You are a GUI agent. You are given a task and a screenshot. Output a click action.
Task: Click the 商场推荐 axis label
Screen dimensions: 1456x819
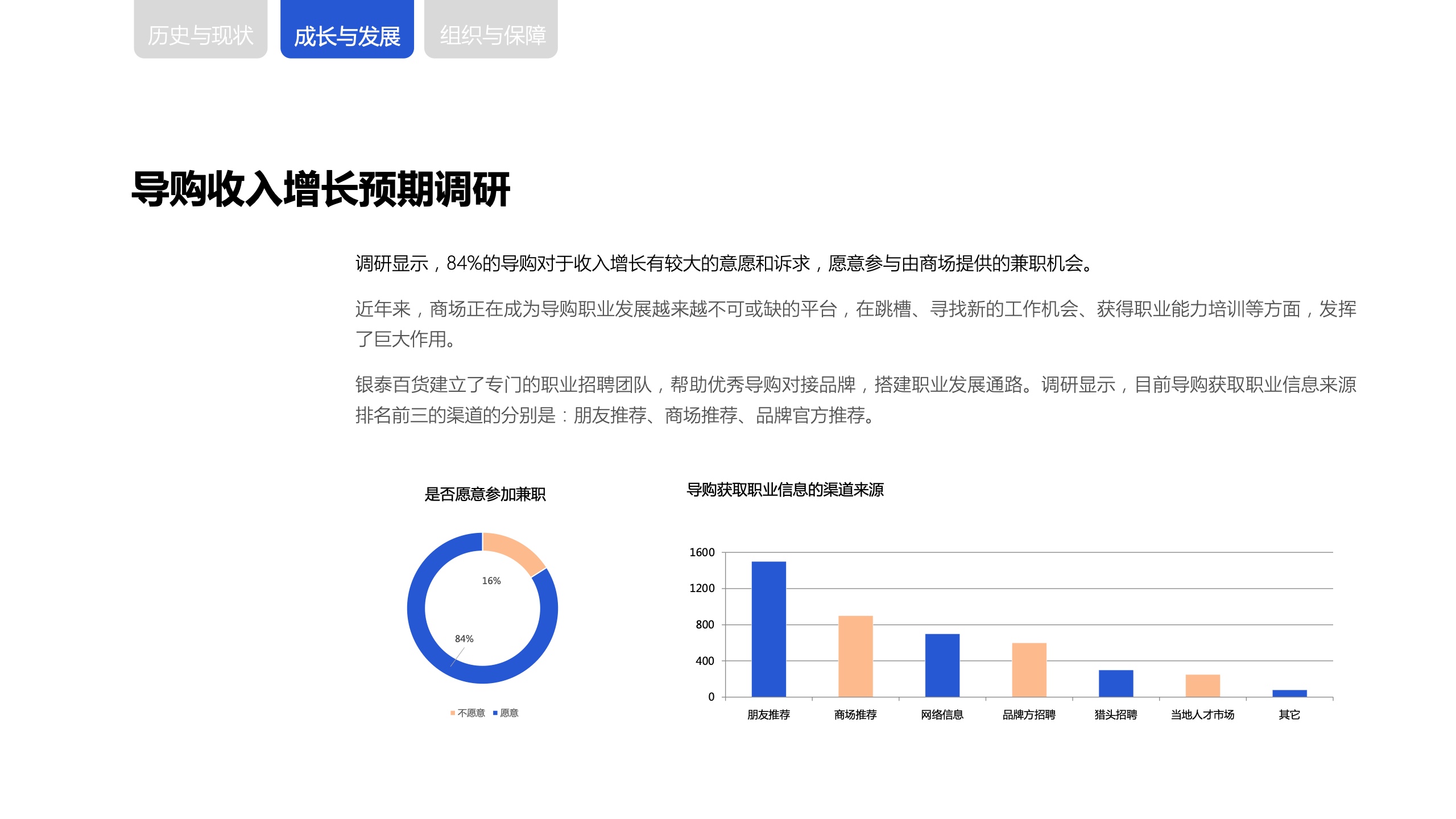[855, 715]
